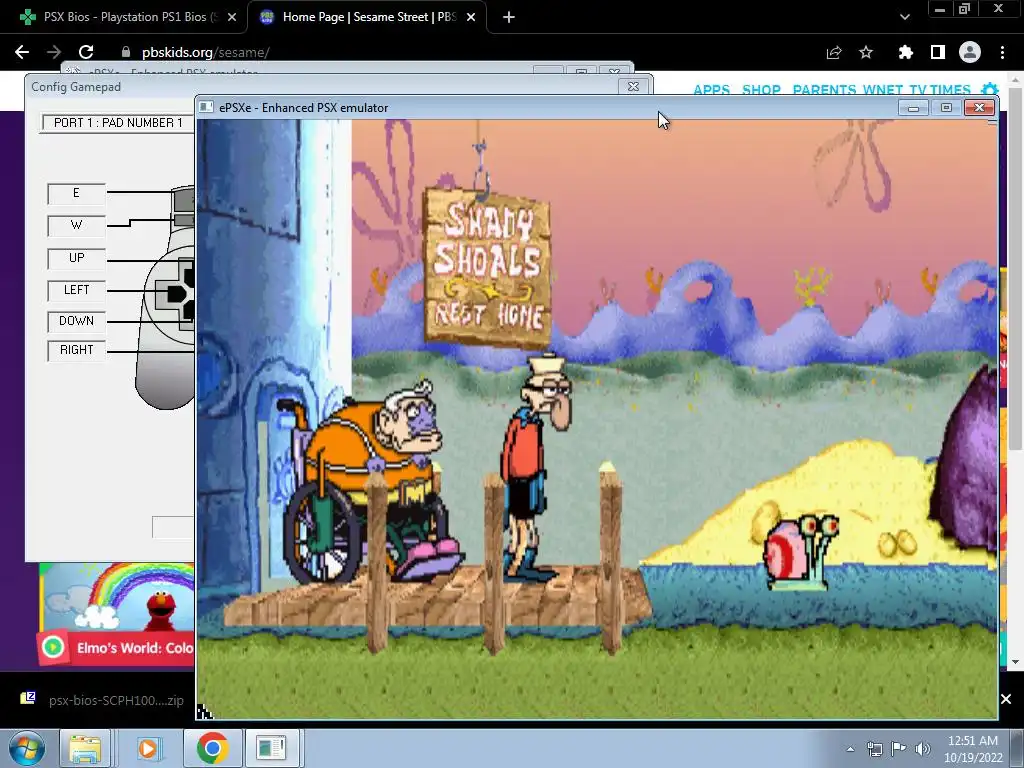The height and width of the screenshot is (768, 1024).
Task: Close the downloads bar
Action: tap(1006, 699)
